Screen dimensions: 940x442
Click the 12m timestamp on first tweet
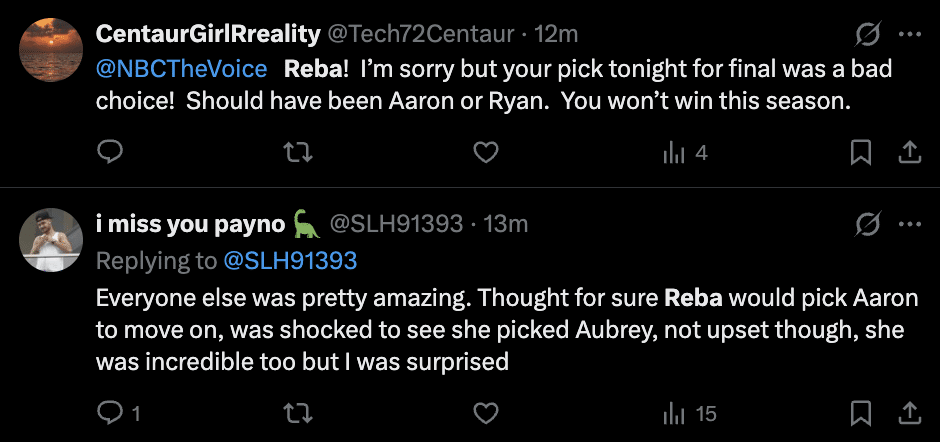tap(557, 34)
